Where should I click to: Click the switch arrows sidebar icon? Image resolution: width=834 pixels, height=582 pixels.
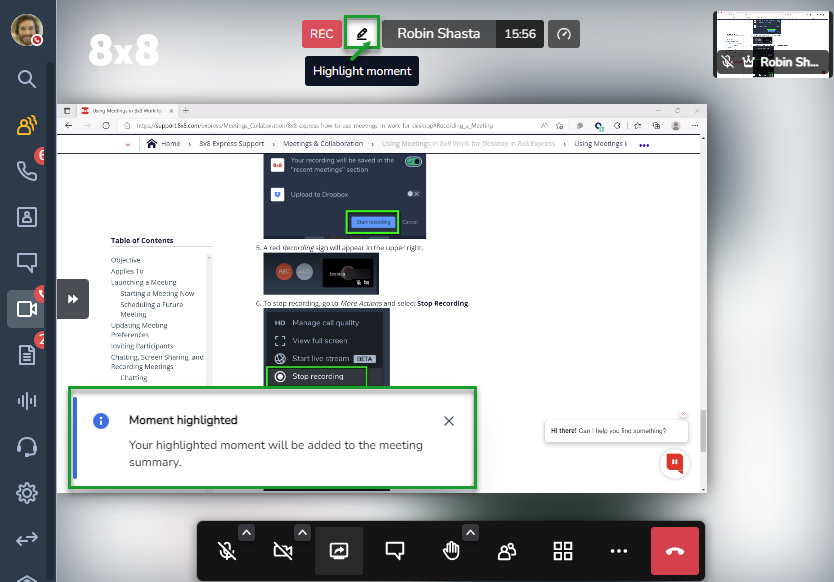[x=27, y=539]
